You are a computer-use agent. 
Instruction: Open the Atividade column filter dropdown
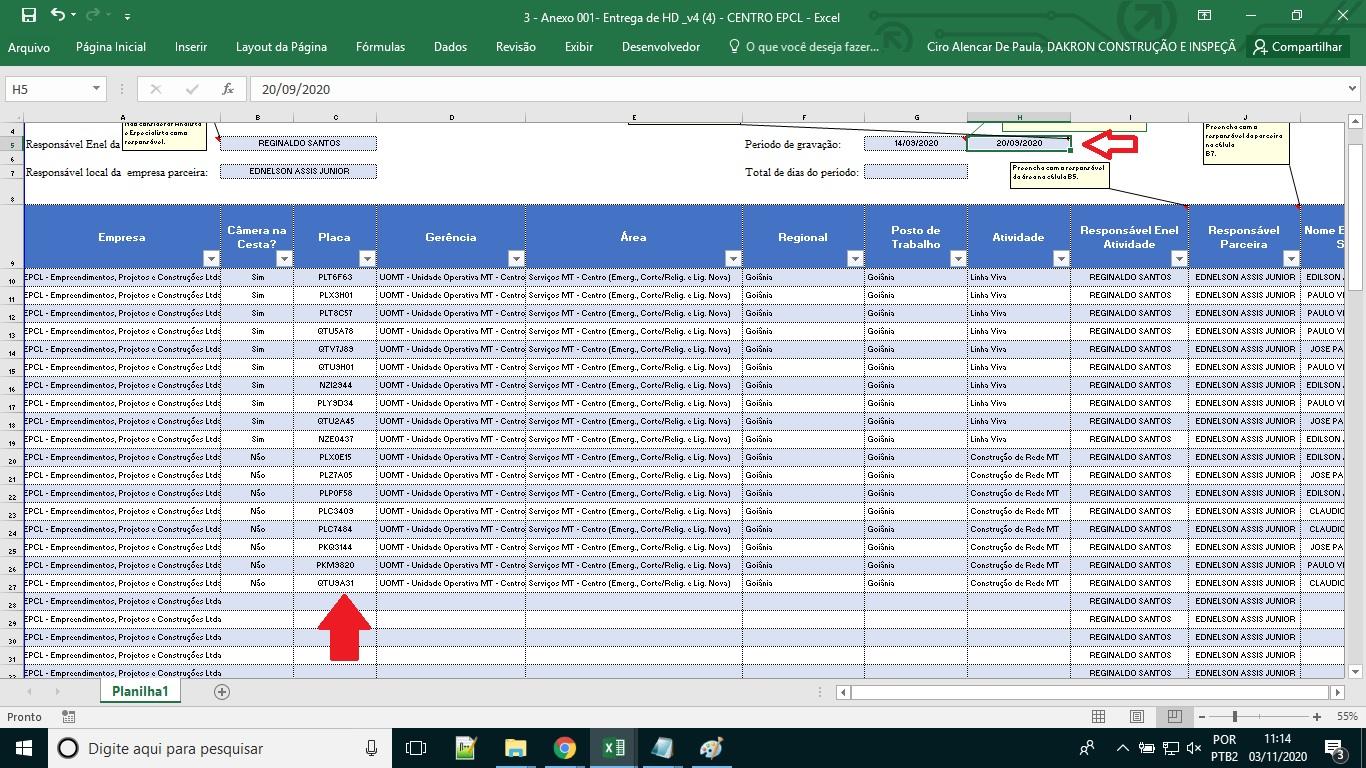pyautogui.click(x=1061, y=259)
